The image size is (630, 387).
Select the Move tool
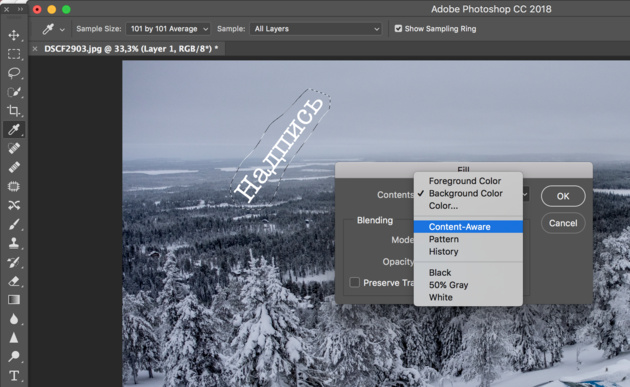[x=14, y=35]
